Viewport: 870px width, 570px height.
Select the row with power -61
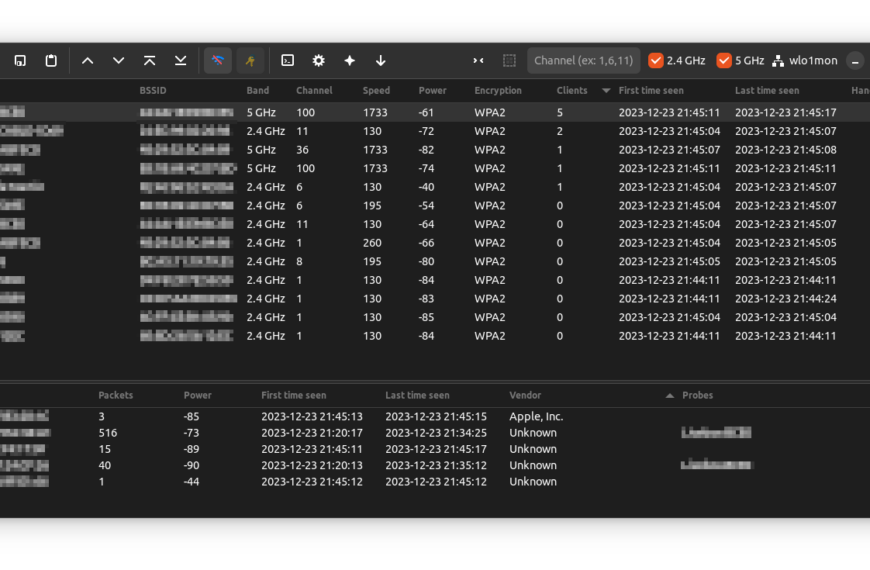coord(435,113)
